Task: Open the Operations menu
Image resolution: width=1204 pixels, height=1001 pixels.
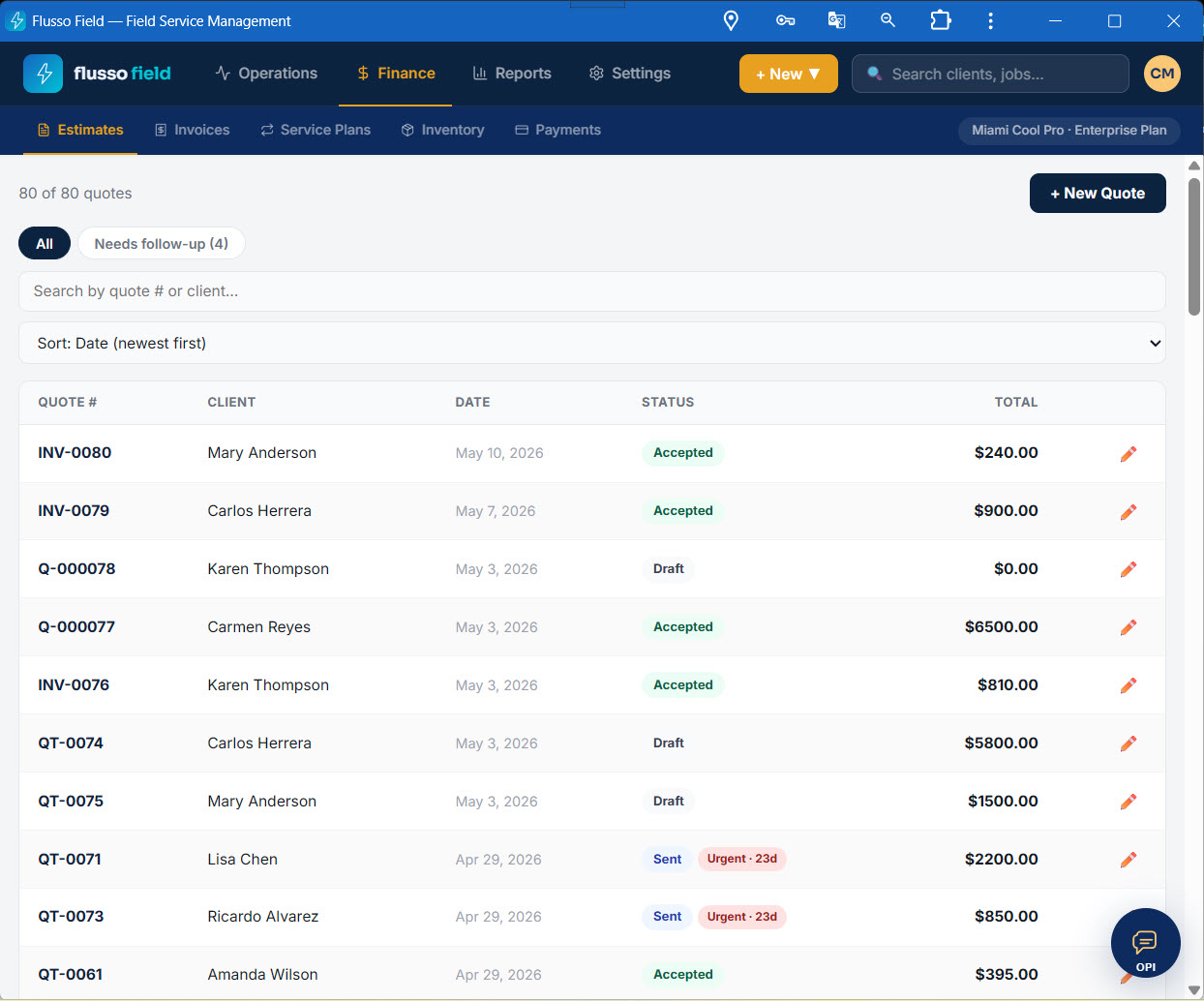Action: pos(266,74)
